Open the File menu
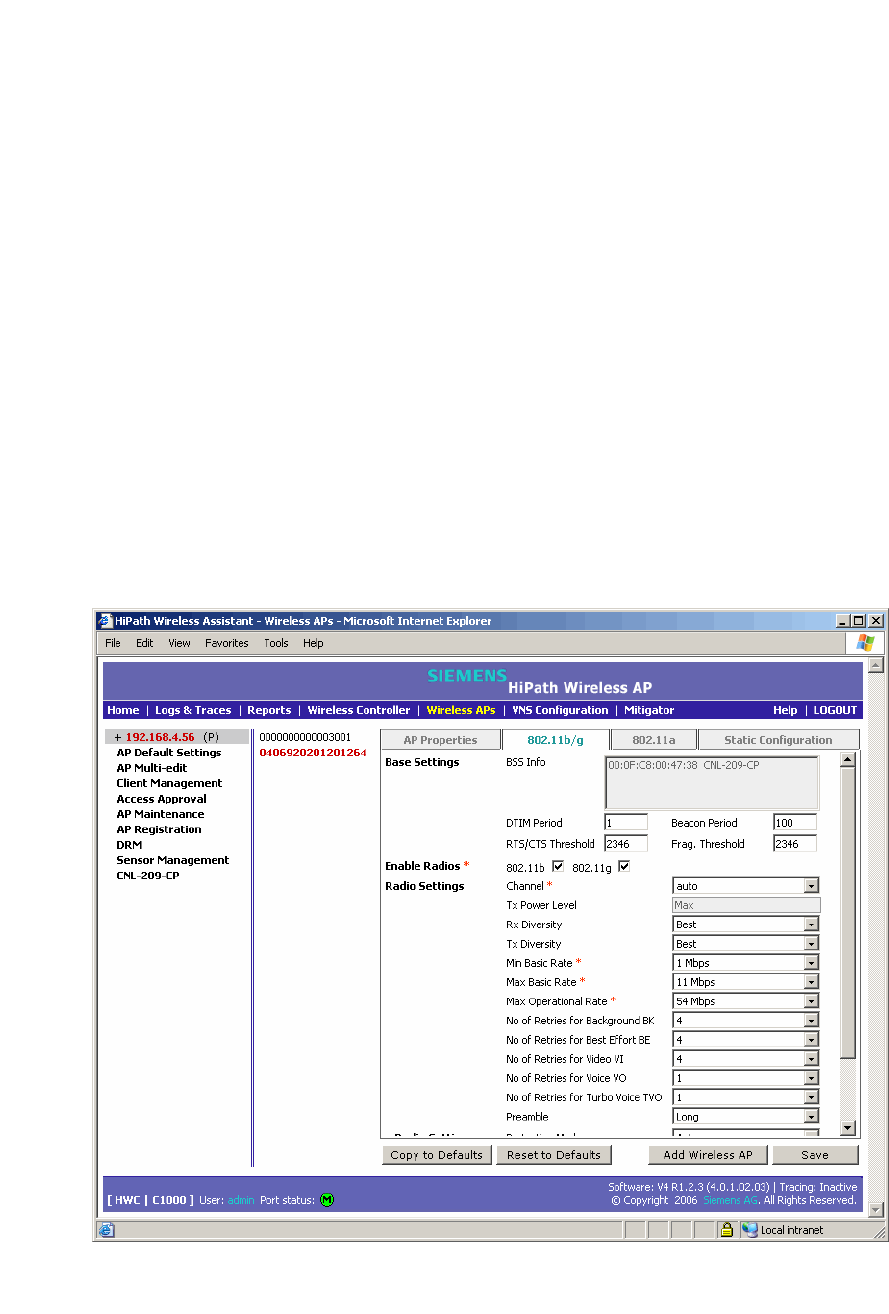Viewport: 889px width, 1314px height. click(113, 643)
